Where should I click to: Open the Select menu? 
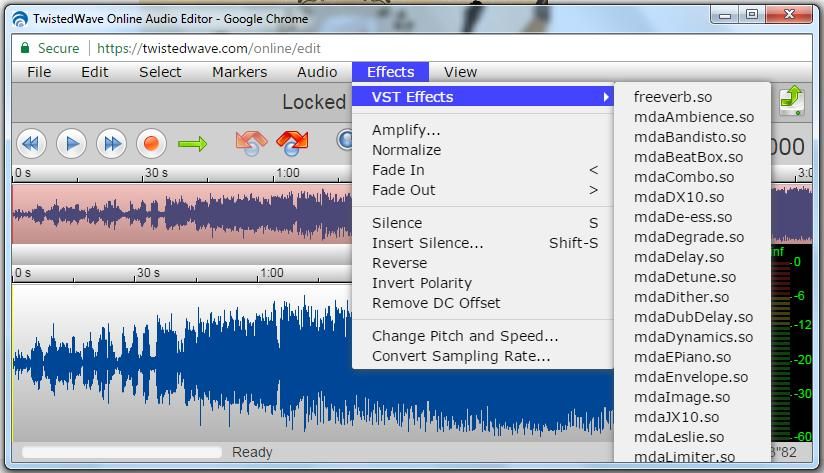pyautogui.click(x=160, y=72)
